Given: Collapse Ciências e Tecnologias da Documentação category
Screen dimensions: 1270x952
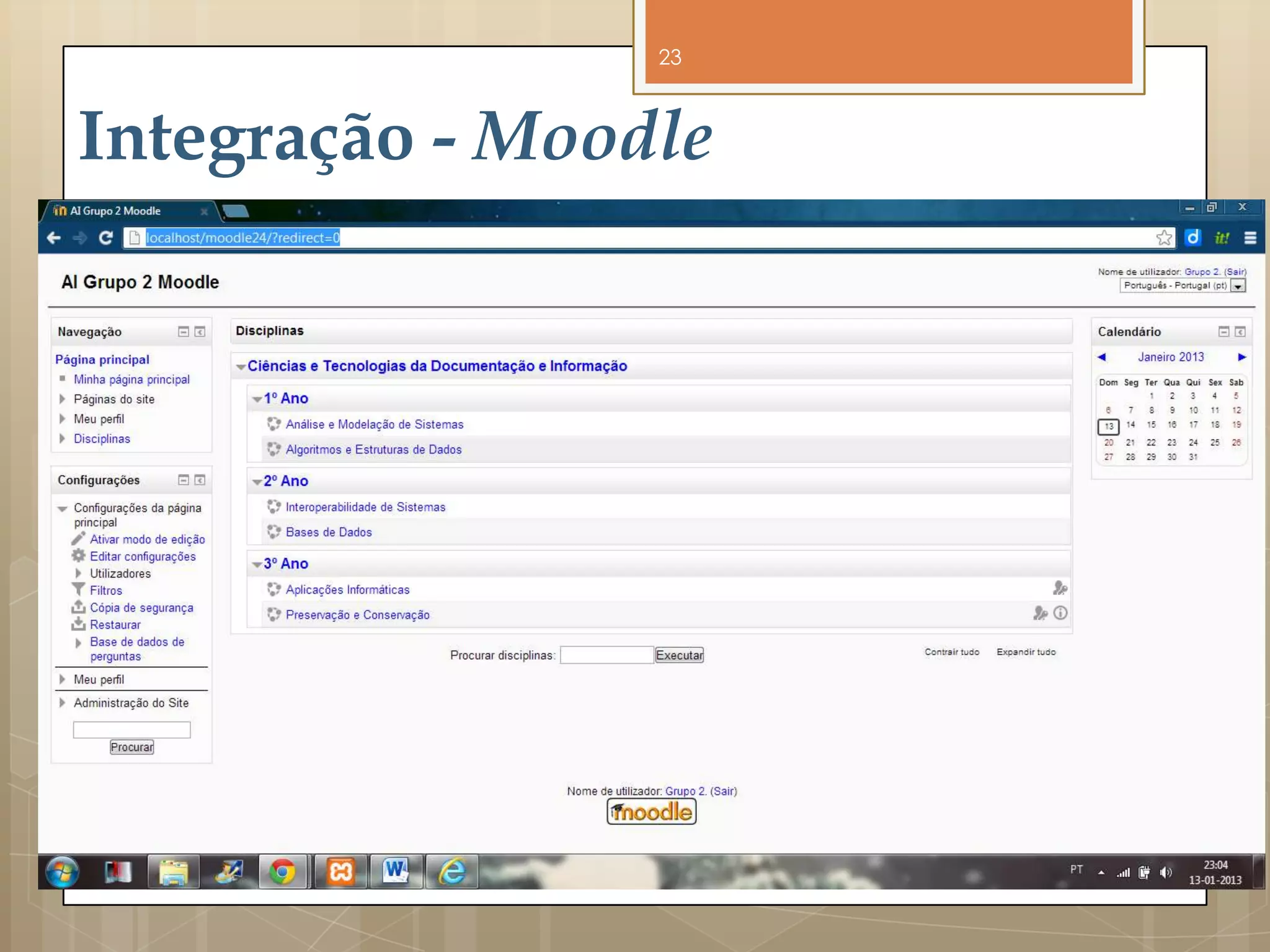Looking at the screenshot, I should [x=241, y=367].
